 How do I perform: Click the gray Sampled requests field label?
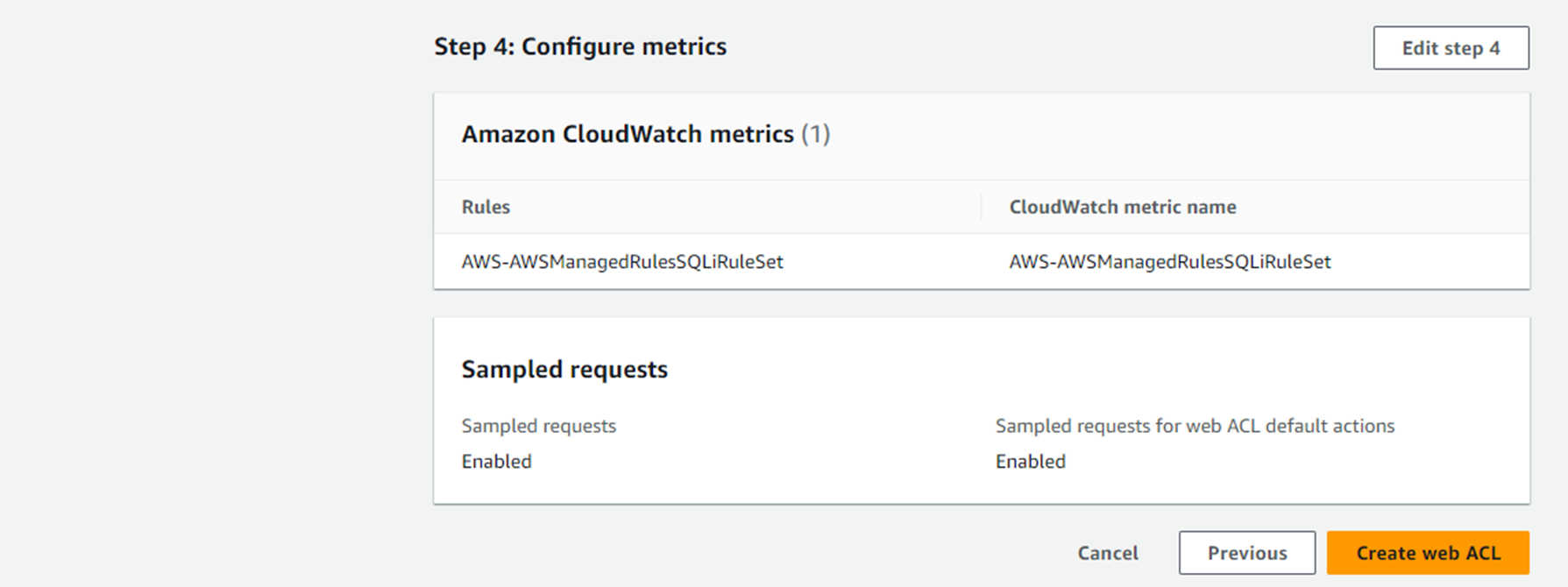538,426
